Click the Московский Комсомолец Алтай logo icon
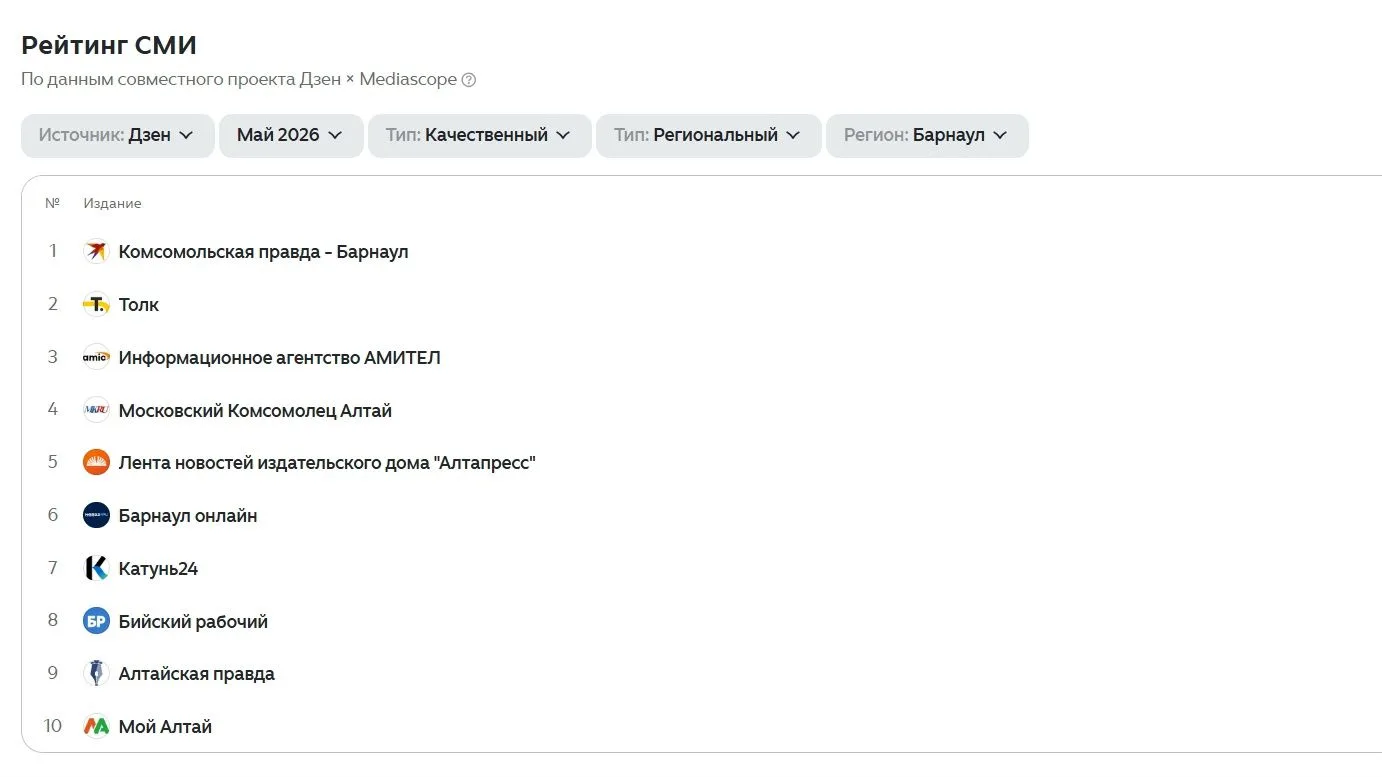 96,410
